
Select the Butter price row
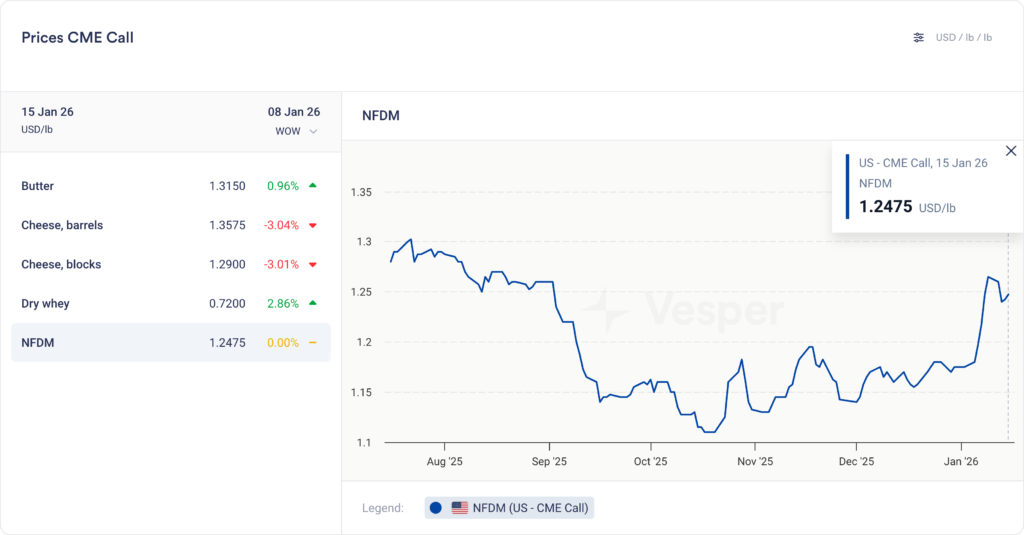pos(170,186)
